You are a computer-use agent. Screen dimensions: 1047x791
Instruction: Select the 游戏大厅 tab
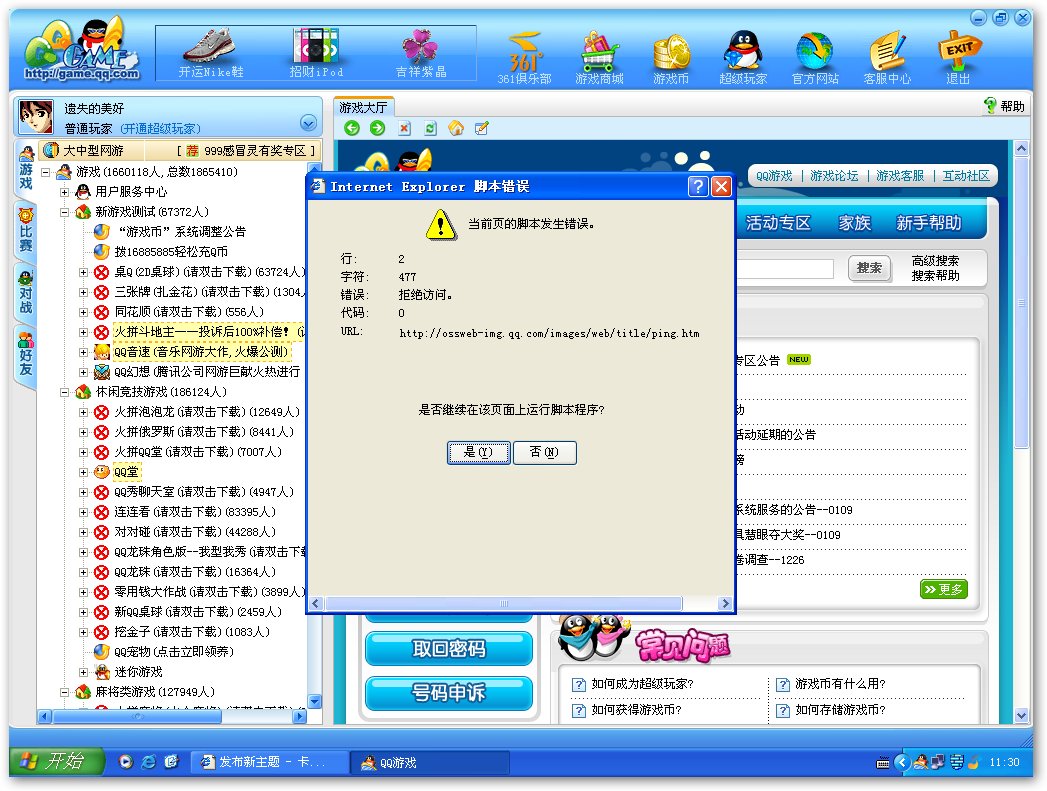[x=363, y=107]
